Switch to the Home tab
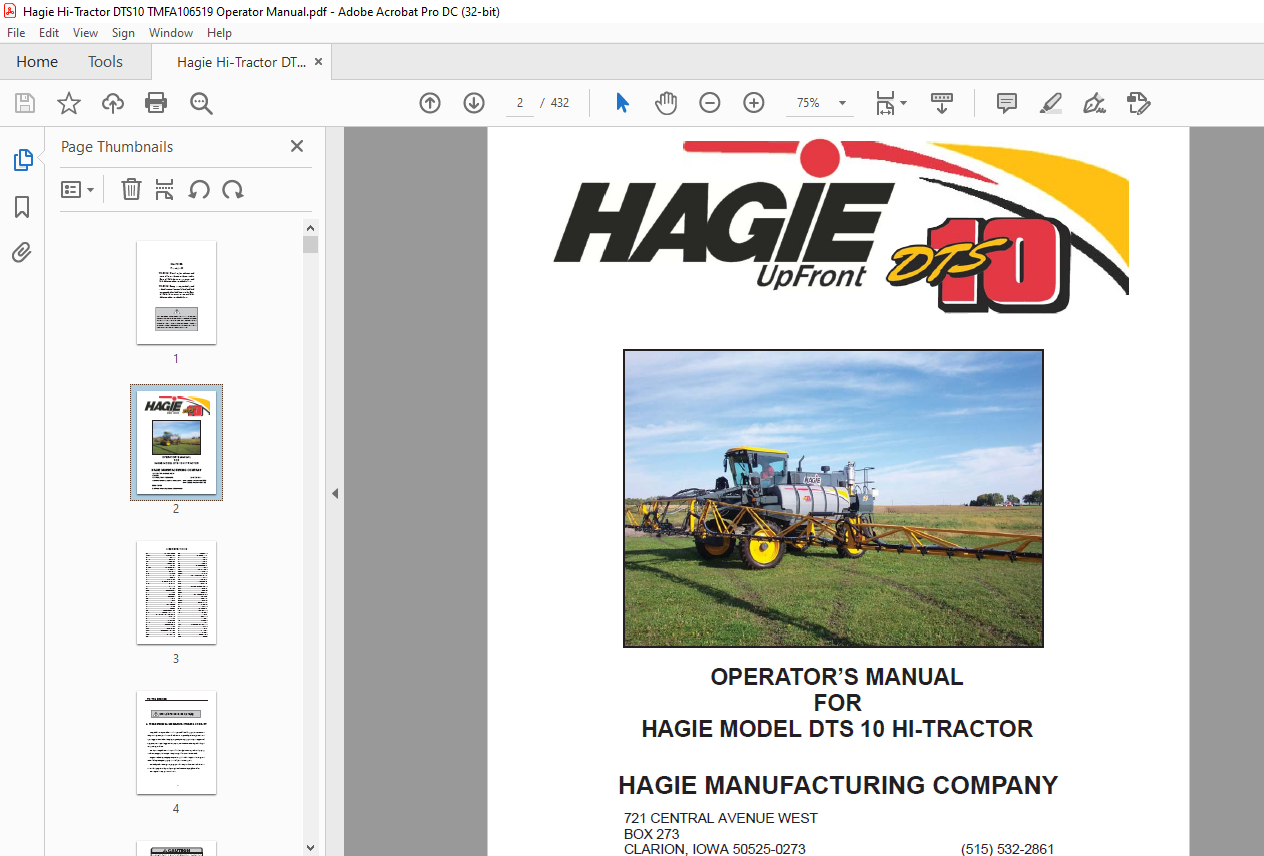 click(x=37, y=62)
